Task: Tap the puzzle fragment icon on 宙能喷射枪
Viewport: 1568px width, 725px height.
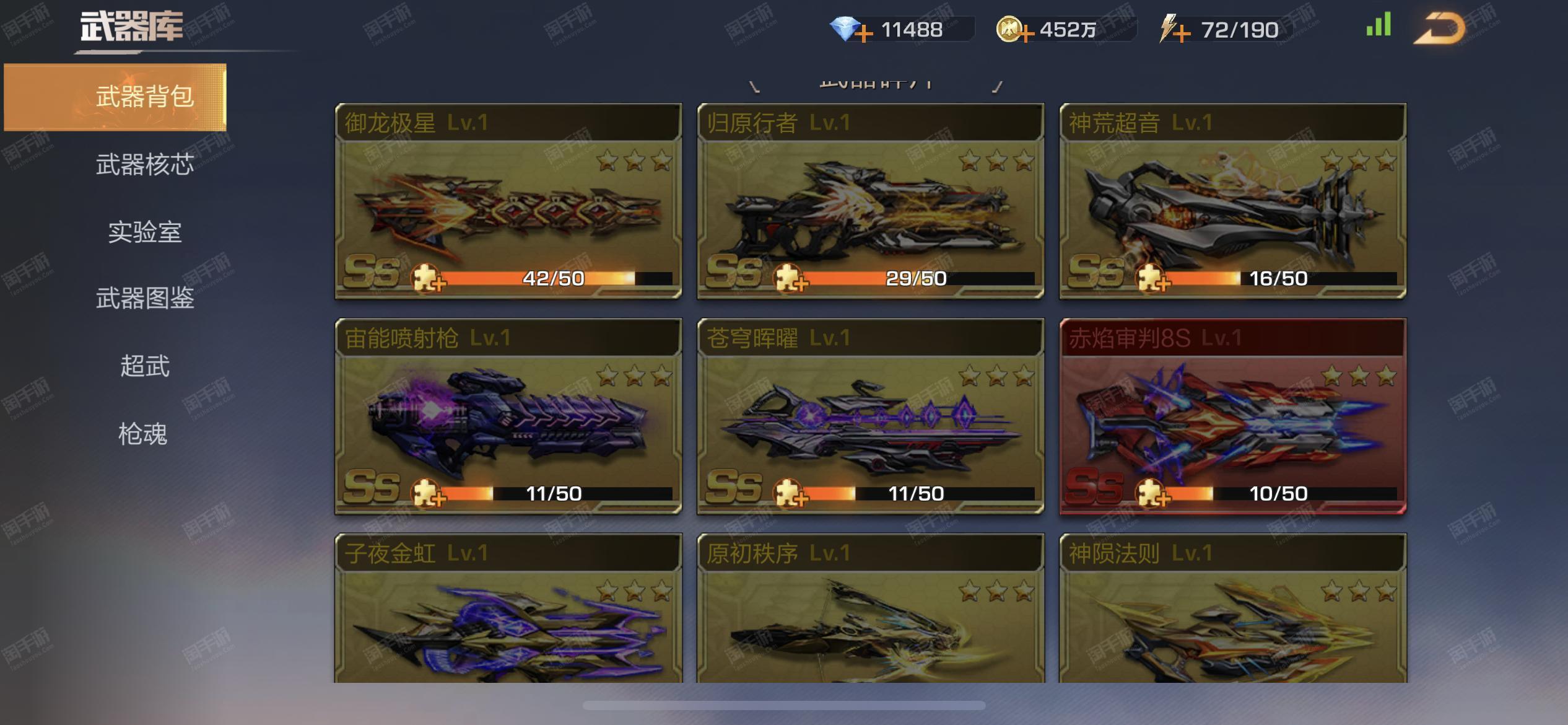Action: click(x=428, y=493)
